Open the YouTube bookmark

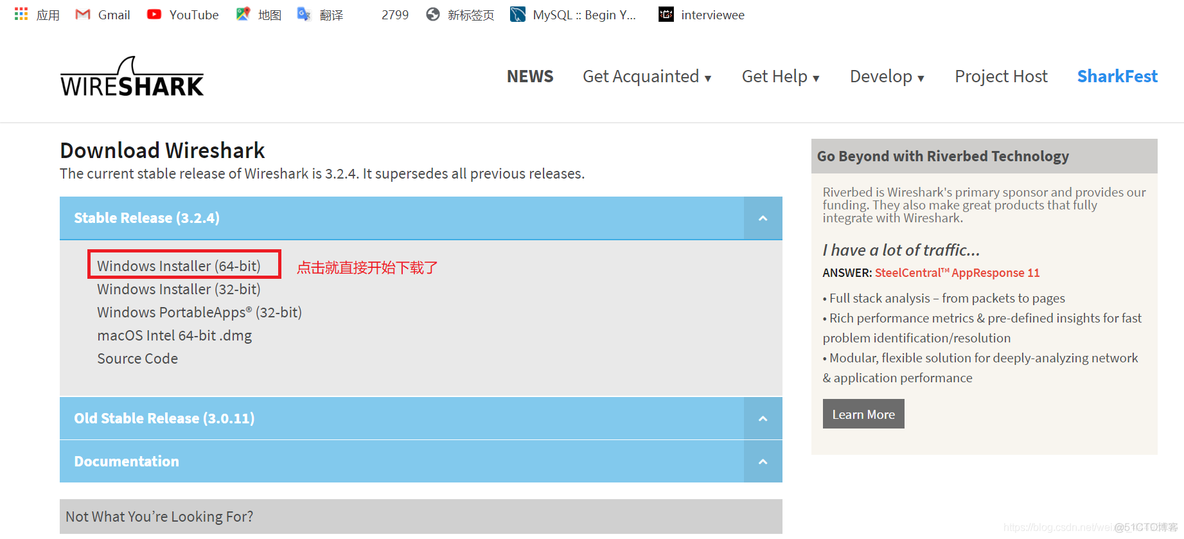183,14
